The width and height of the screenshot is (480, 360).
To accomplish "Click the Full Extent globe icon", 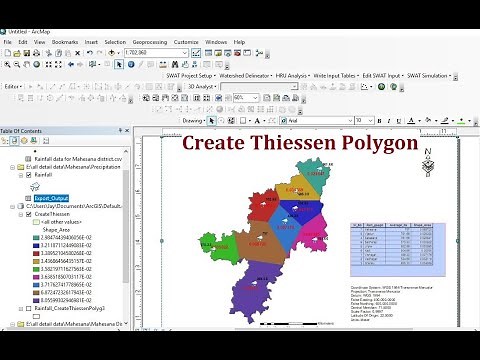I will [36, 64].
